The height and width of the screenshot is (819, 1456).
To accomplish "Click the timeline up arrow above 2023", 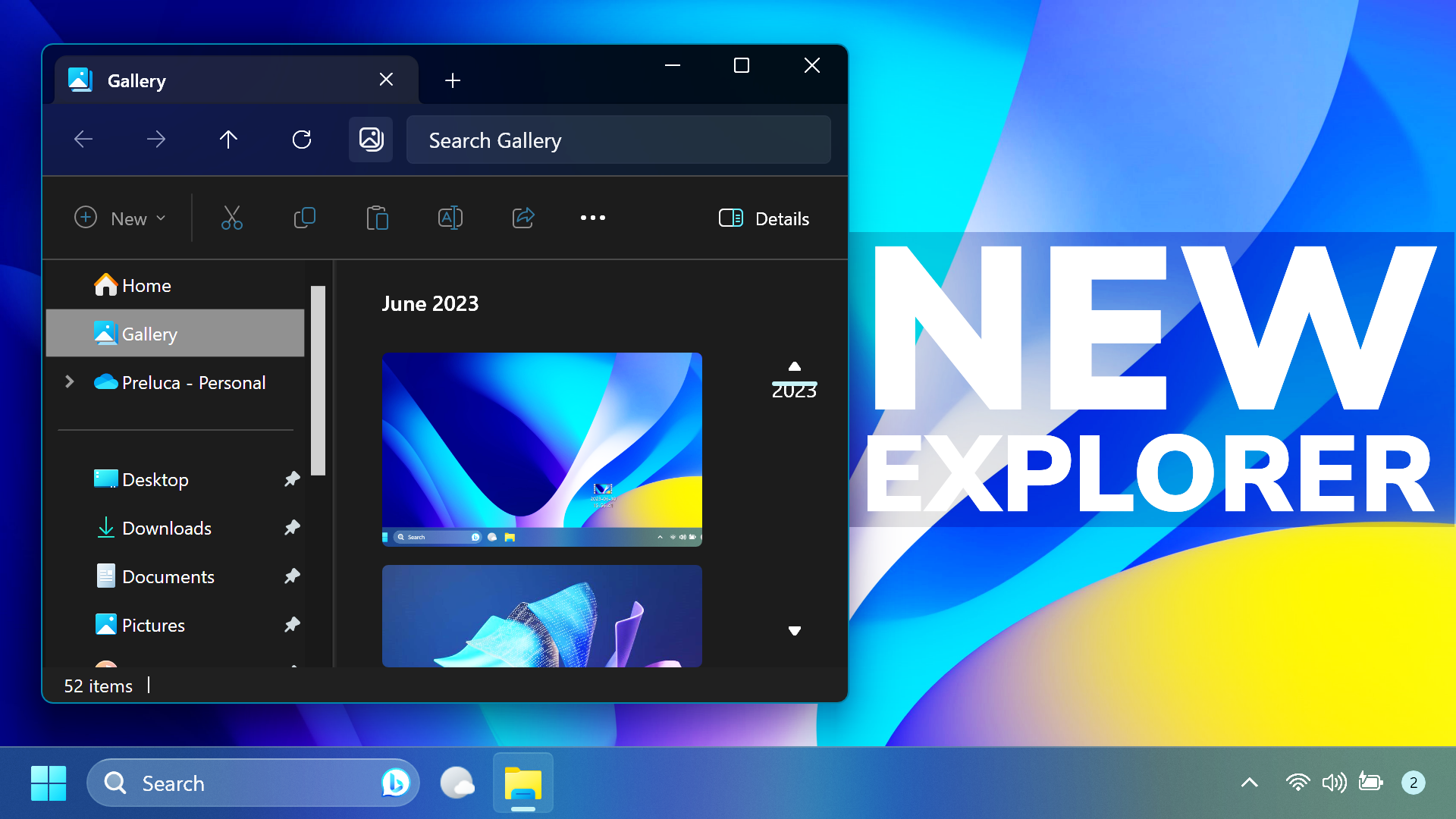I will click(x=795, y=366).
